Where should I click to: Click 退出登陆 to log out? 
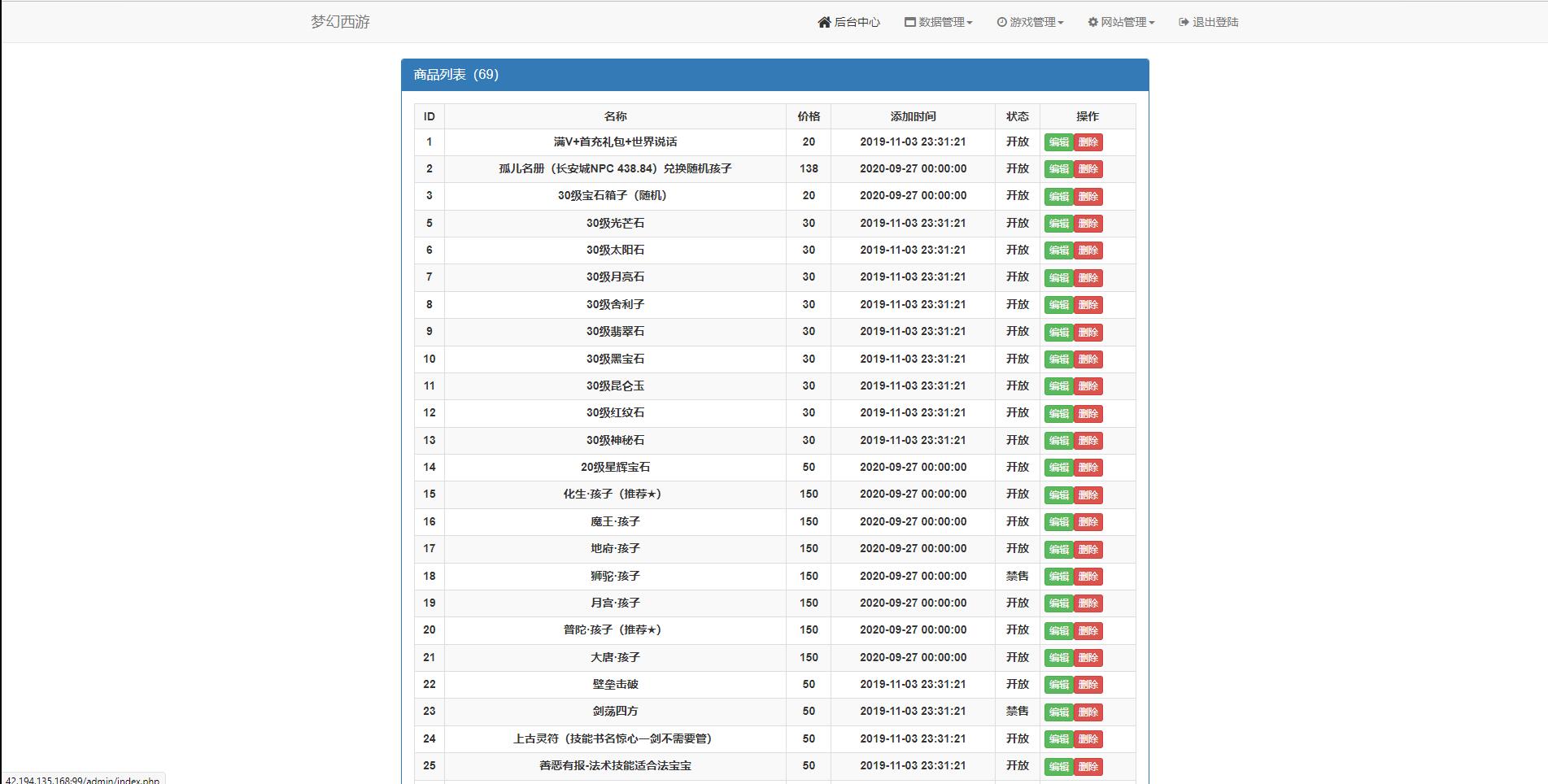[1214, 22]
